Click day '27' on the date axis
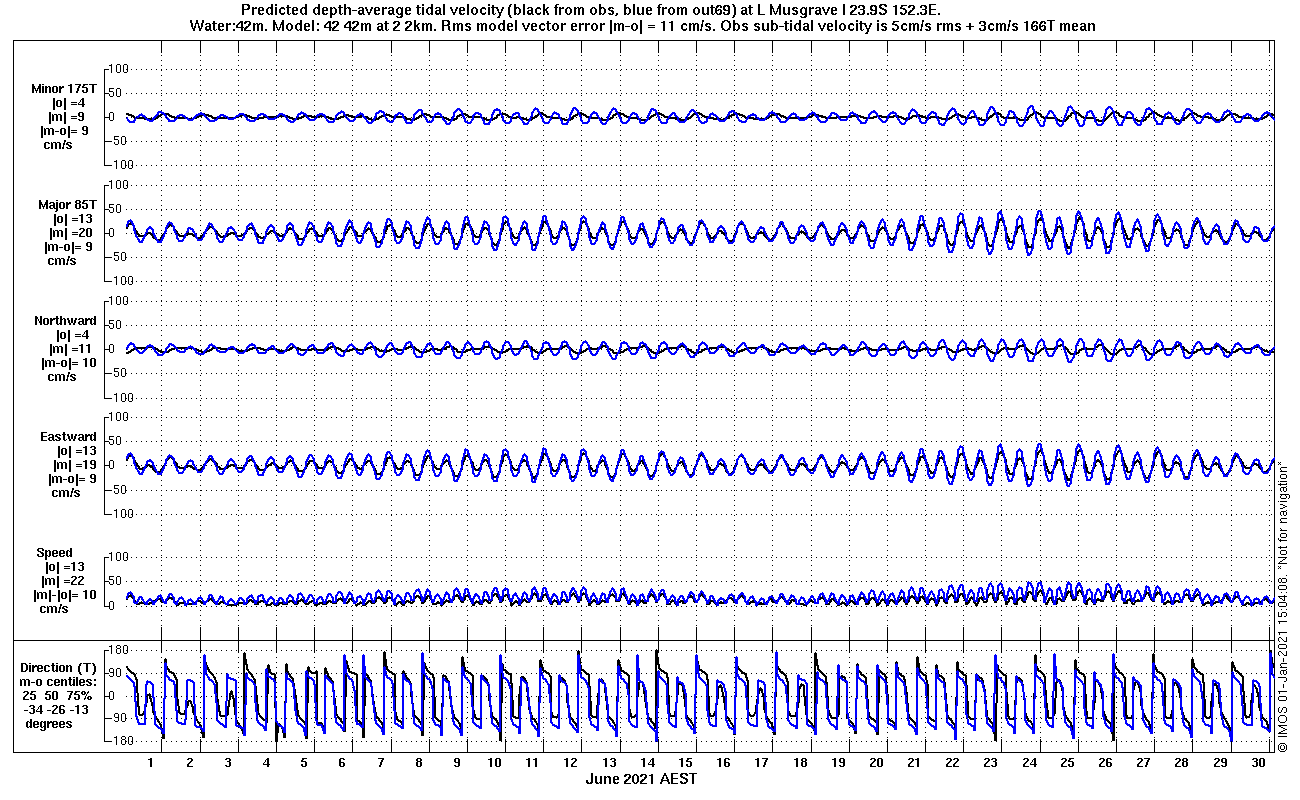Image resolution: width=1300 pixels, height=800 pixels. tap(1143, 763)
